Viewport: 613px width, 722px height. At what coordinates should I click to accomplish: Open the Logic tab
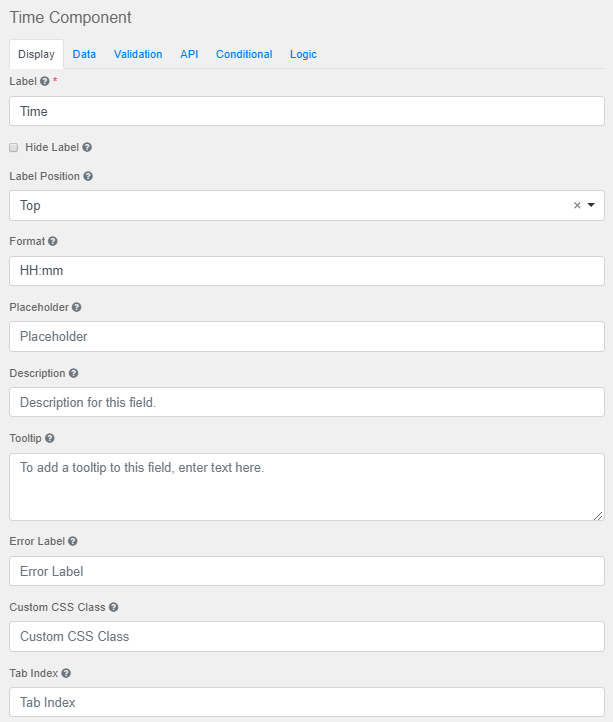(x=303, y=54)
